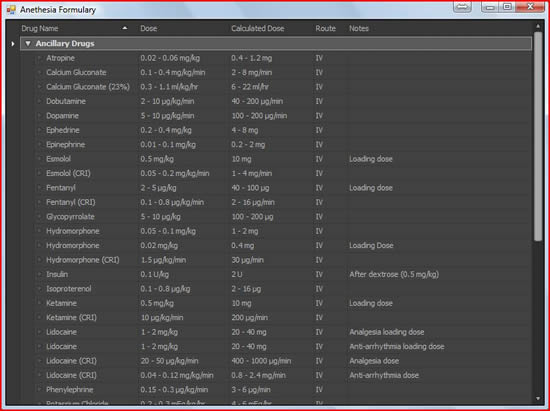The width and height of the screenshot is (550, 411).
Task: Select the Fentanyl (CRI) entry
Action: (71, 202)
